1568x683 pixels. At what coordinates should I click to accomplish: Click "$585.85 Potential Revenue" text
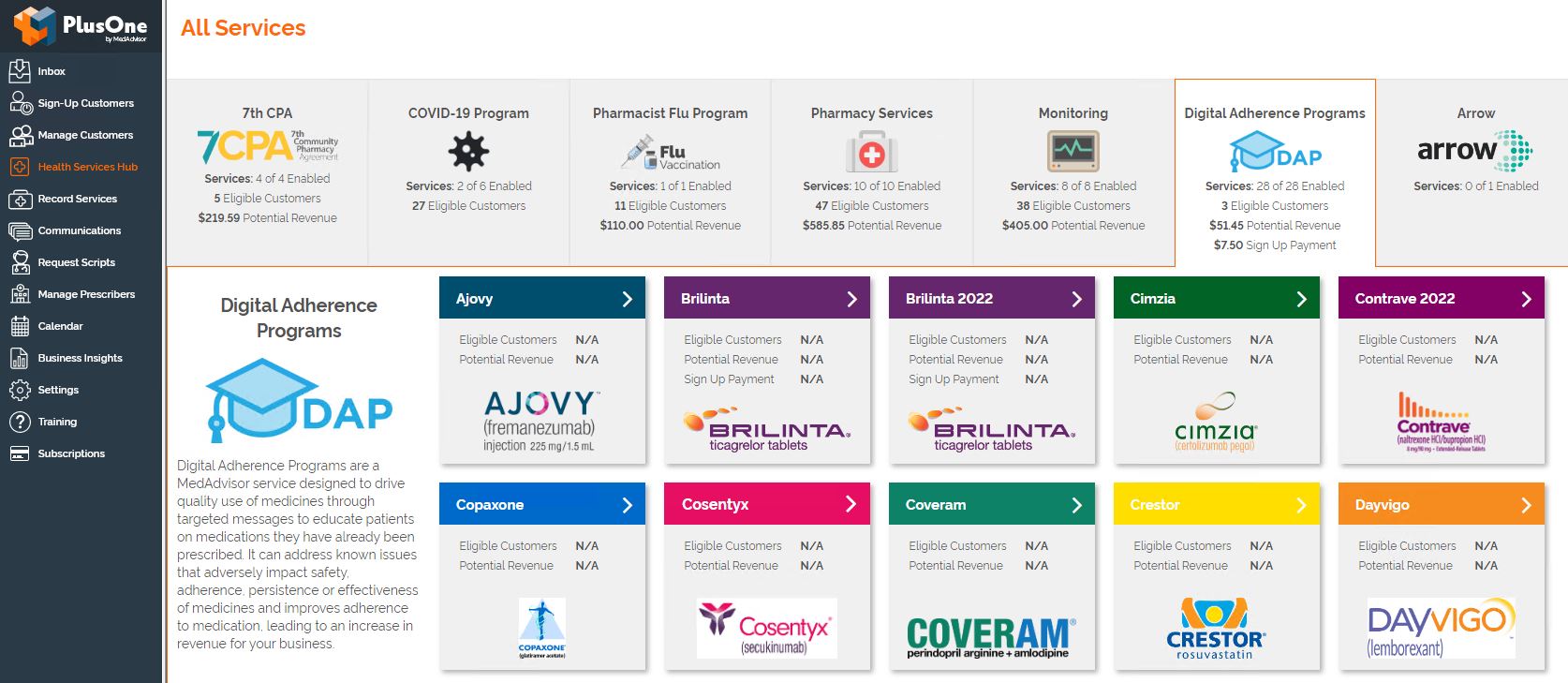coord(872,226)
